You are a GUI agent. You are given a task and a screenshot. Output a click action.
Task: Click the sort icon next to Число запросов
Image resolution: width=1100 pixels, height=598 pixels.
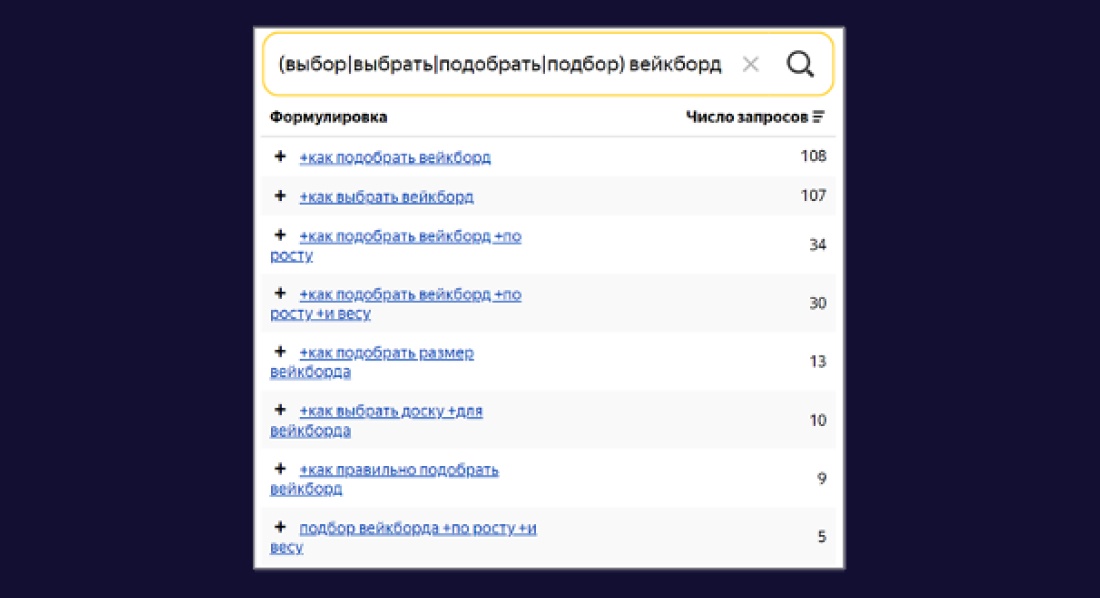819,115
